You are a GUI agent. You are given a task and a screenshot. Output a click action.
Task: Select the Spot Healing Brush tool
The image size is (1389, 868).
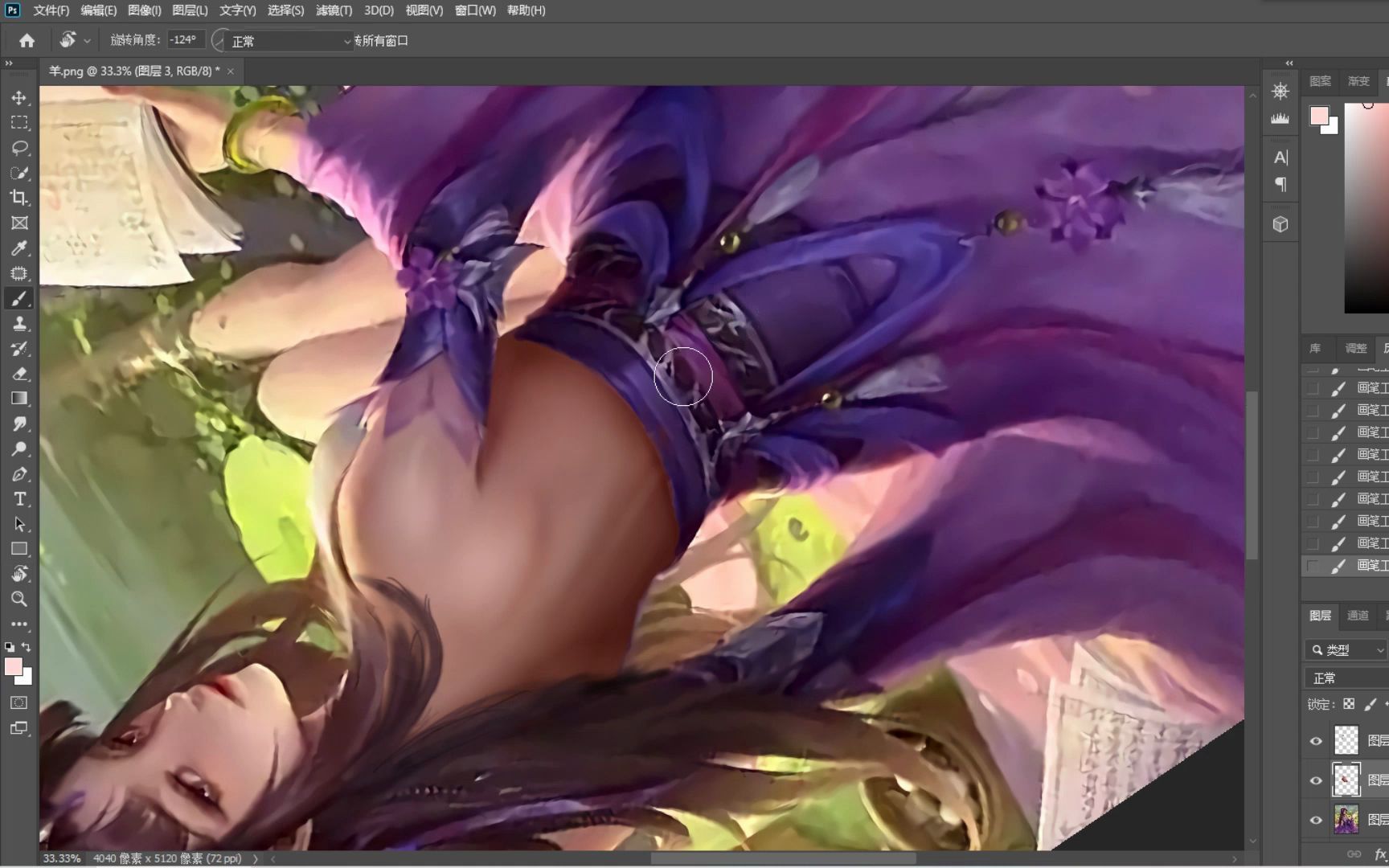click(19, 273)
